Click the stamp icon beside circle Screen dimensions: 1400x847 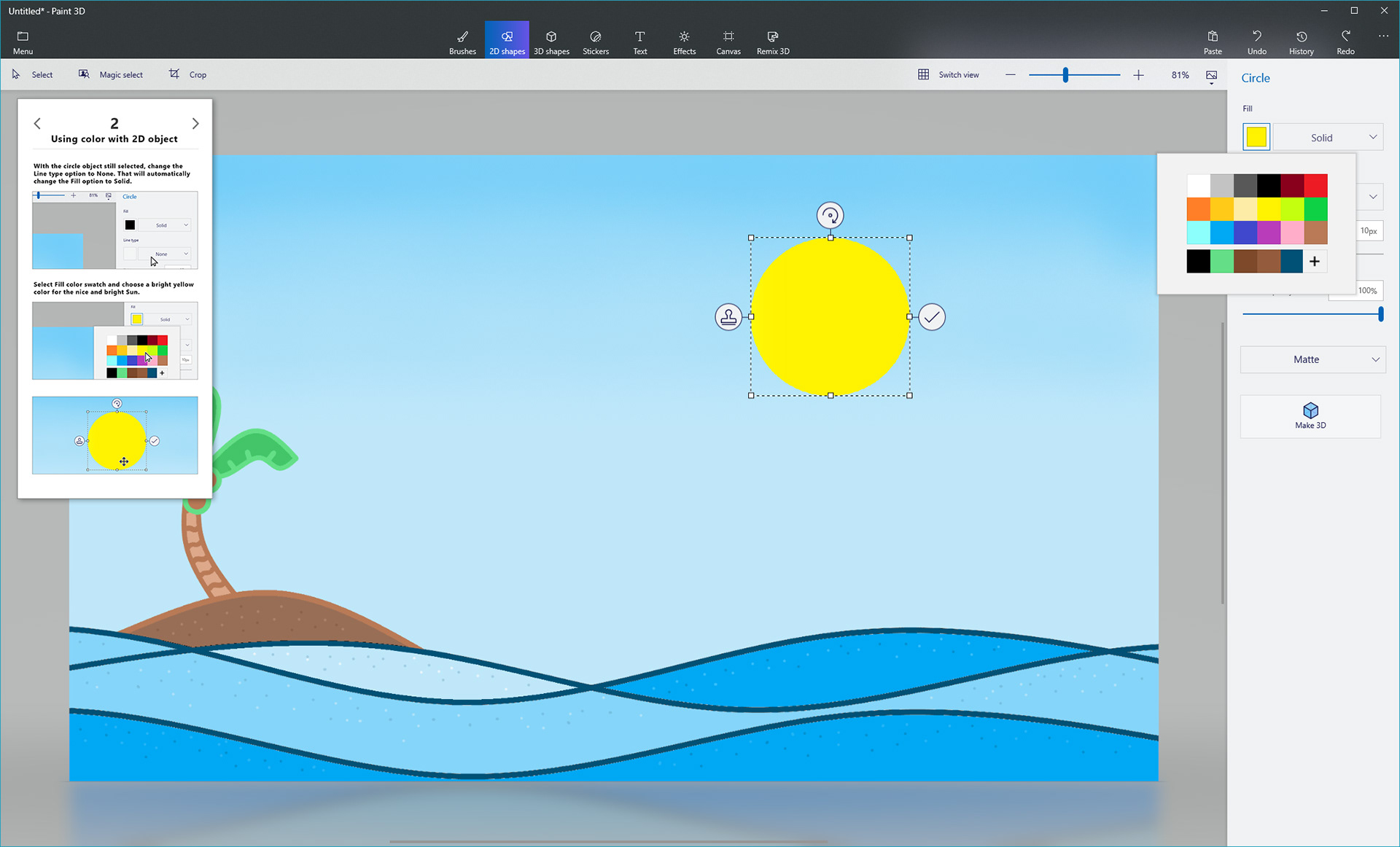(x=728, y=317)
